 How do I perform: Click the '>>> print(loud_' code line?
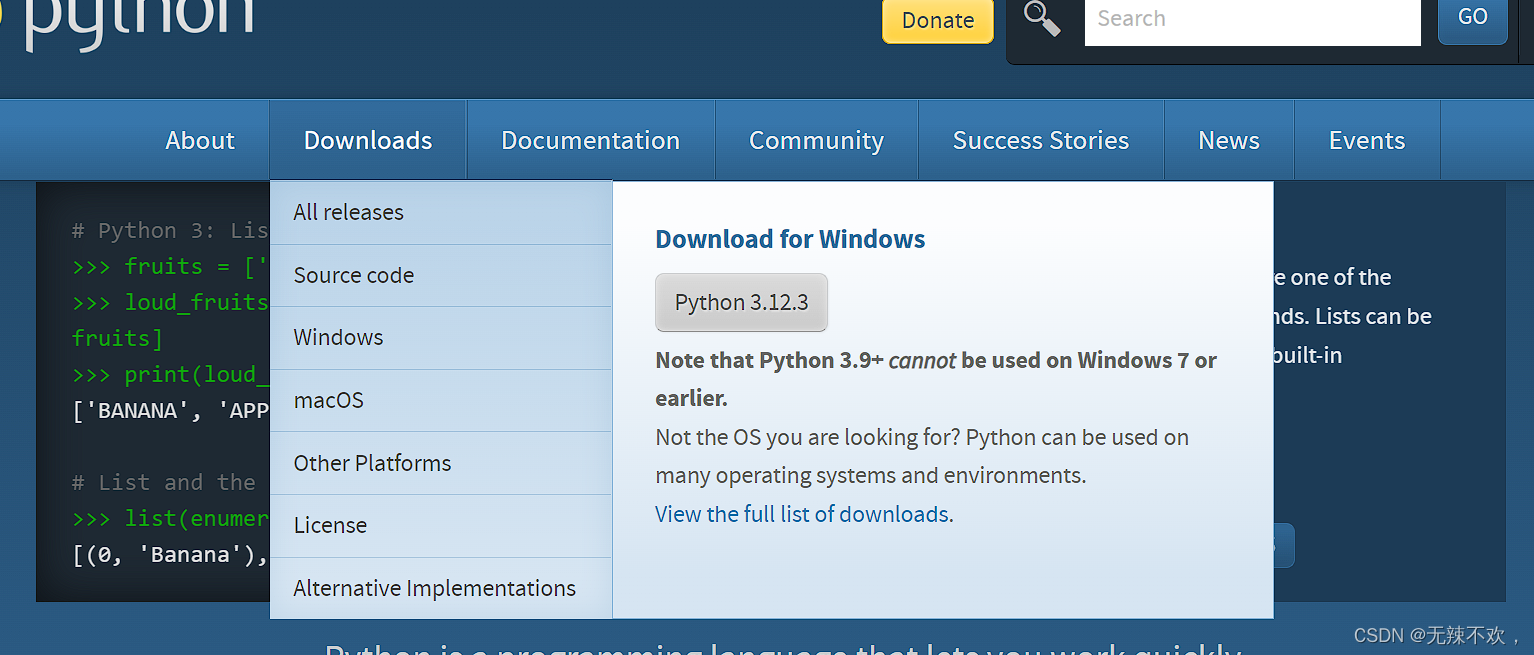[170, 374]
